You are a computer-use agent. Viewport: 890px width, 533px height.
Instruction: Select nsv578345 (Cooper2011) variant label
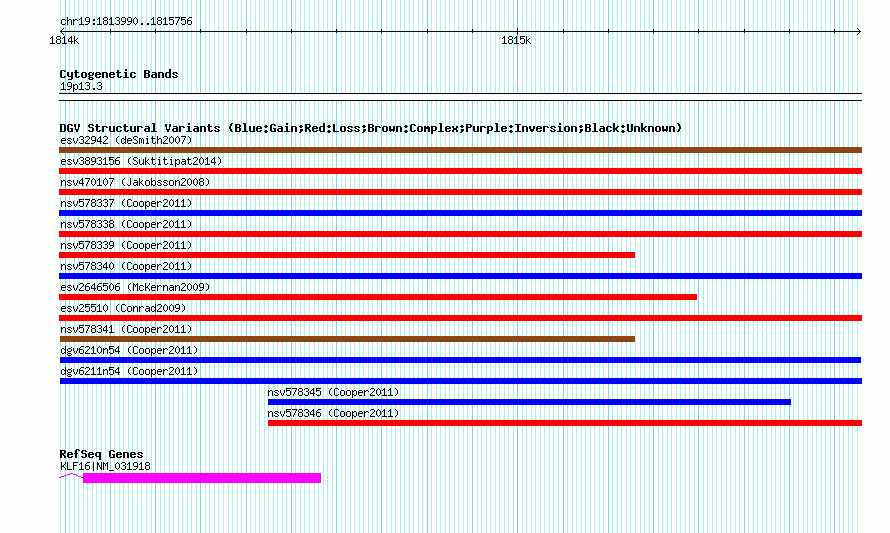(x=333, y=392)
